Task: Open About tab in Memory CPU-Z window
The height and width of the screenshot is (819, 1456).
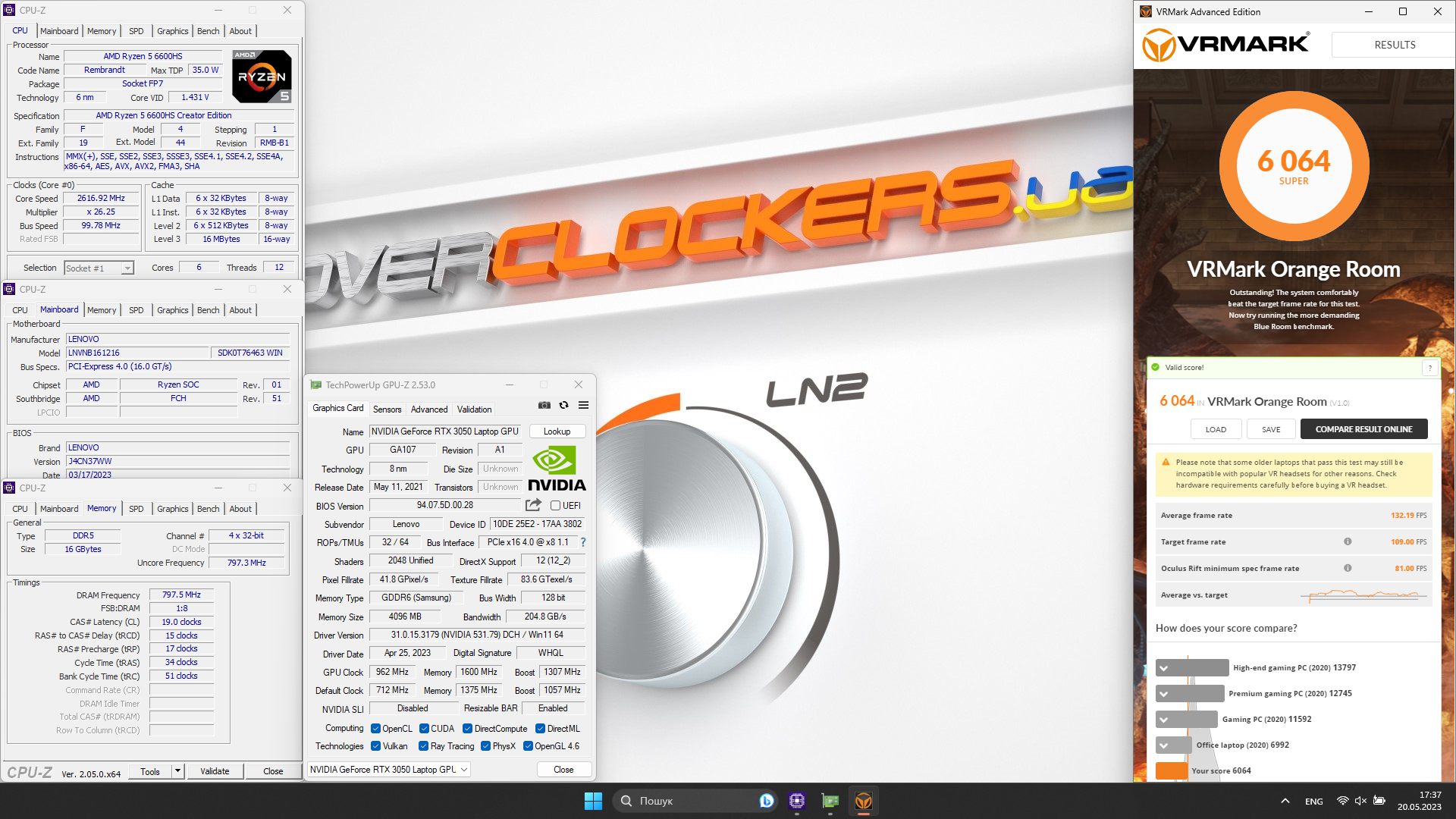Action: 240,509
